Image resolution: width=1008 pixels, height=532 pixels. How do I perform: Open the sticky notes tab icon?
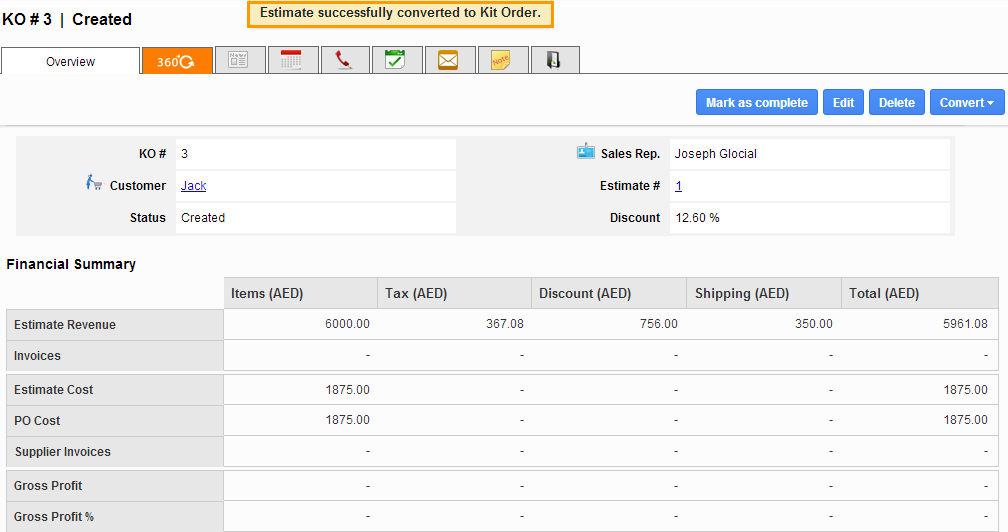501,61
